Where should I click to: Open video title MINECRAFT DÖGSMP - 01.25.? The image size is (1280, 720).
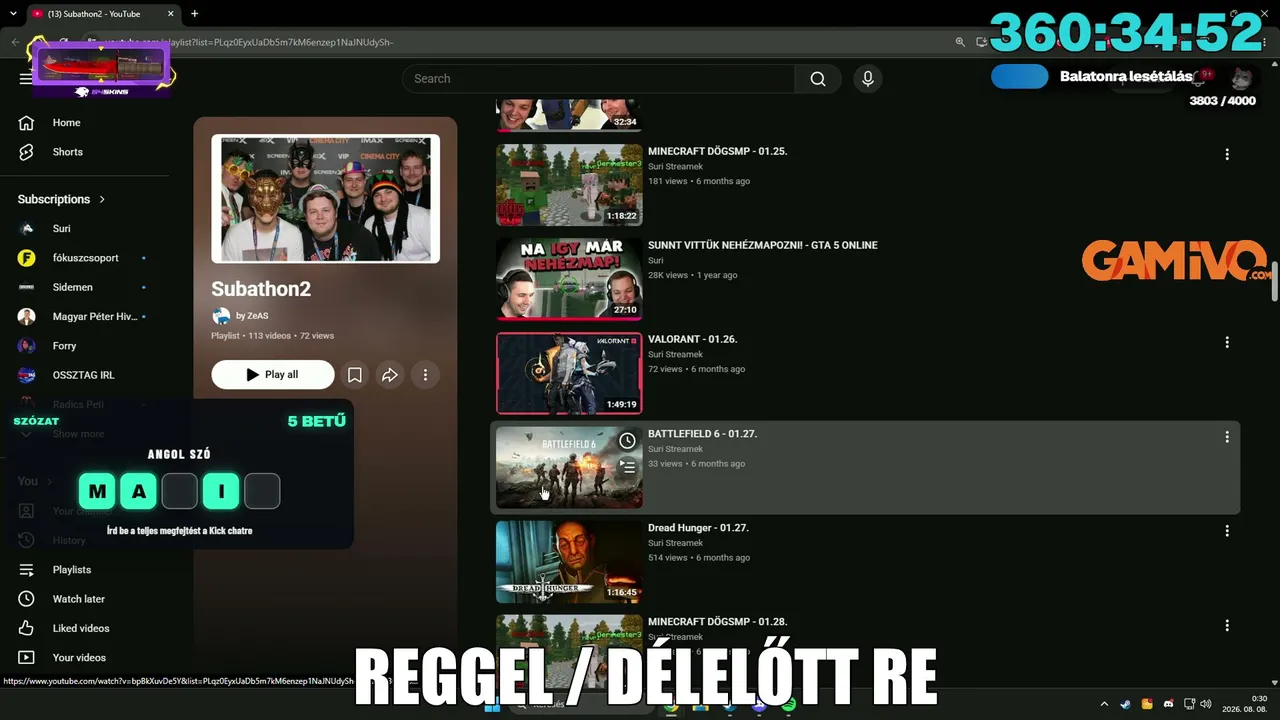(717, 151)
